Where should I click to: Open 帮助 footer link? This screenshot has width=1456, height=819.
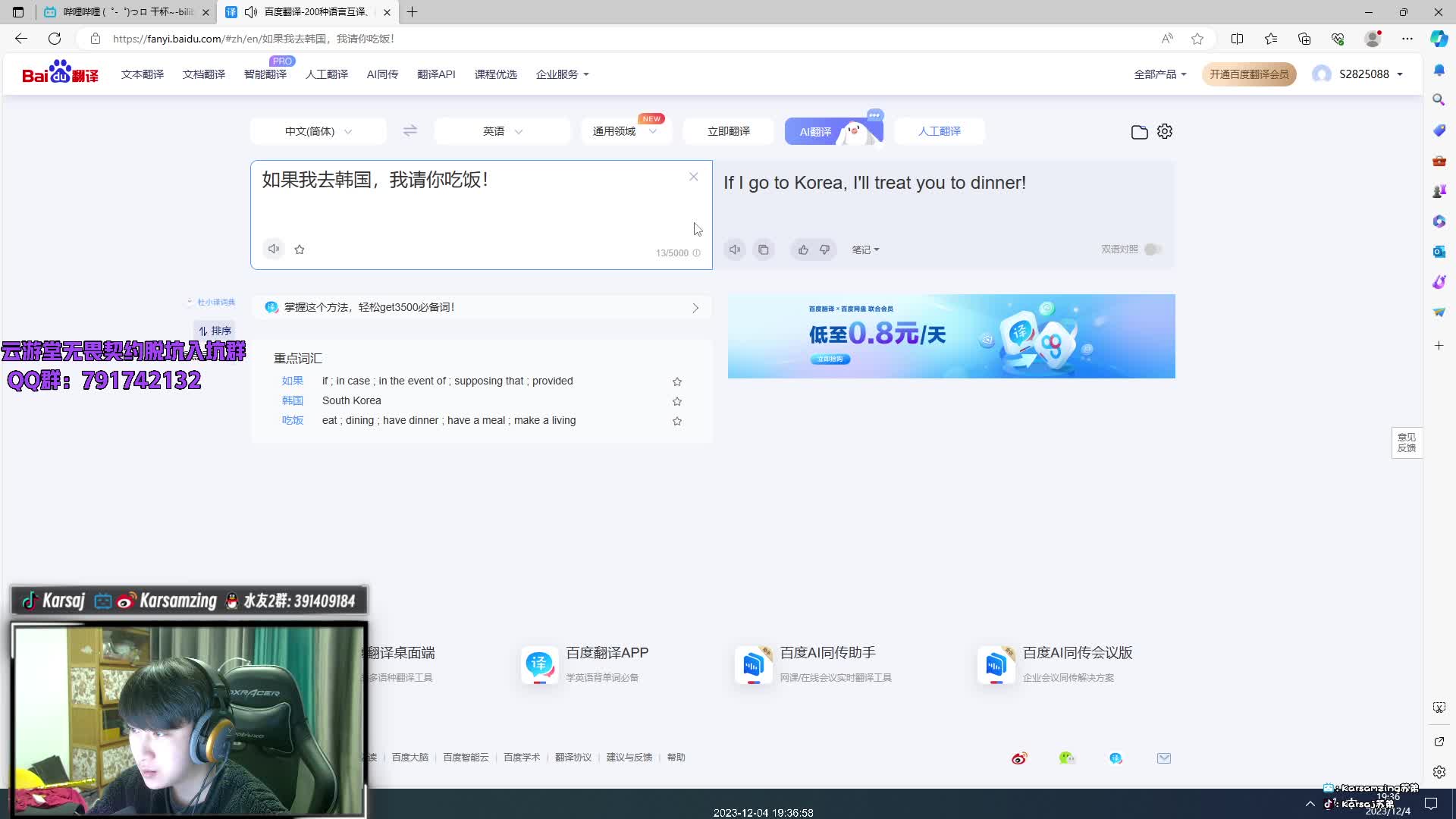(x=676, y=758)
